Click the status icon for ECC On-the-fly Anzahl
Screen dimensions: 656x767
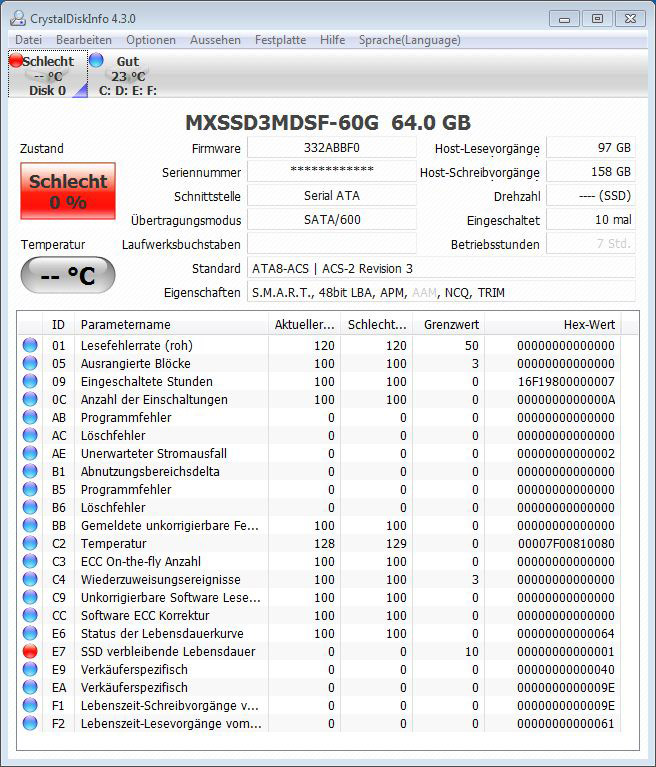(x=30, y=561)
